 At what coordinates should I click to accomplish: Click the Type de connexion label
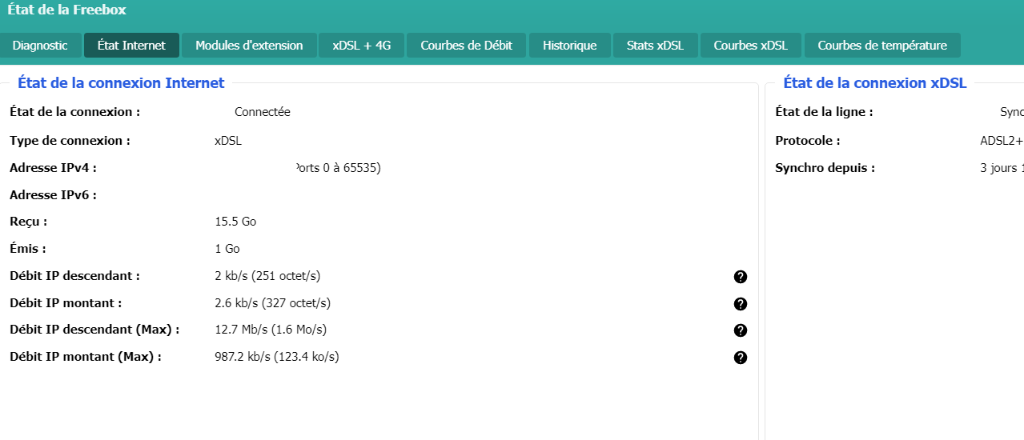point(70,141)
